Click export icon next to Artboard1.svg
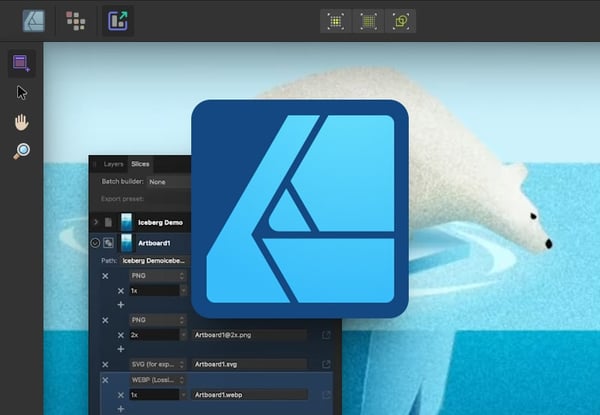 click(x=326, y=364)
